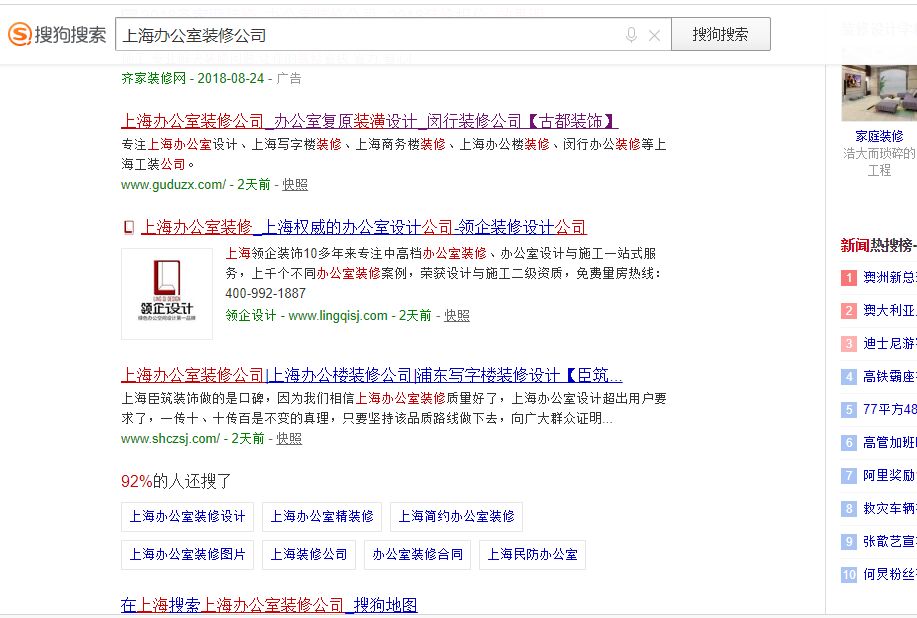The width and height of the screenshot is (917, 618).
Task: Open the 领企装修设计公司 result title
Action: (363, 227)
